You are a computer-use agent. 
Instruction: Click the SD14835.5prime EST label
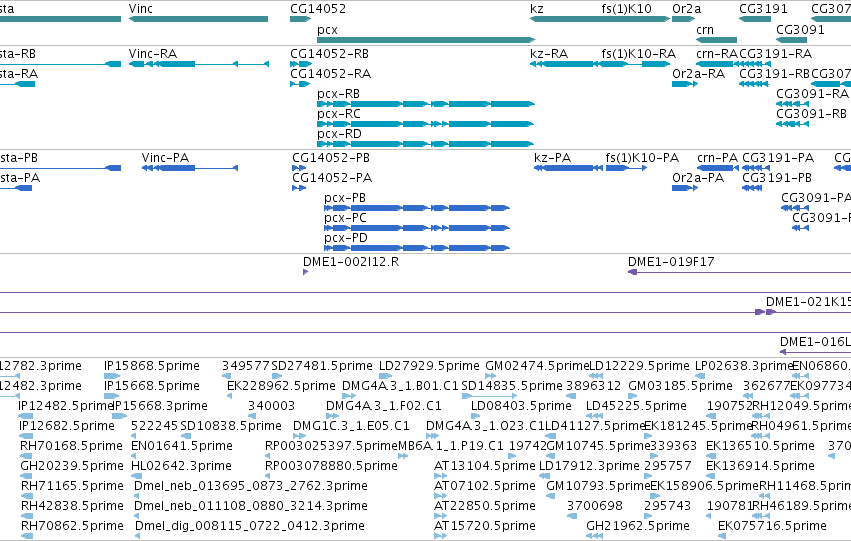pyautogui.click(x=512, y=386)
